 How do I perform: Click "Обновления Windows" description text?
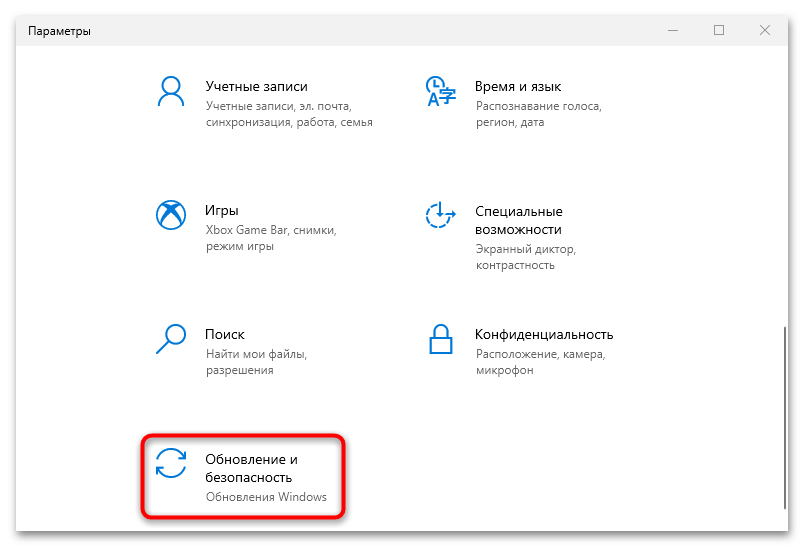[x=266, y=497]
